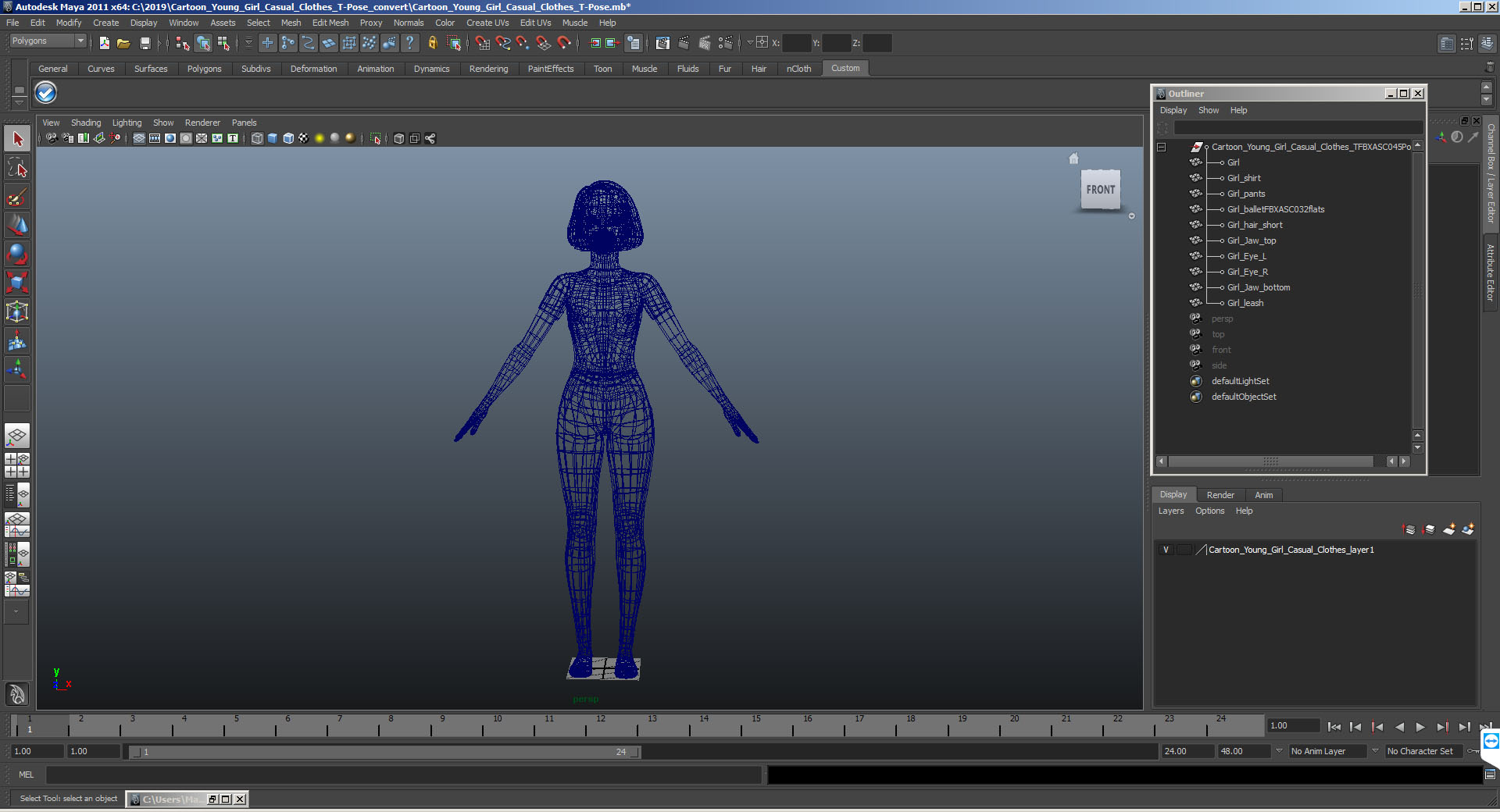Click the Snap to Grids magnet icon
Screen dimensions: 1500x812
pos(483,43)
